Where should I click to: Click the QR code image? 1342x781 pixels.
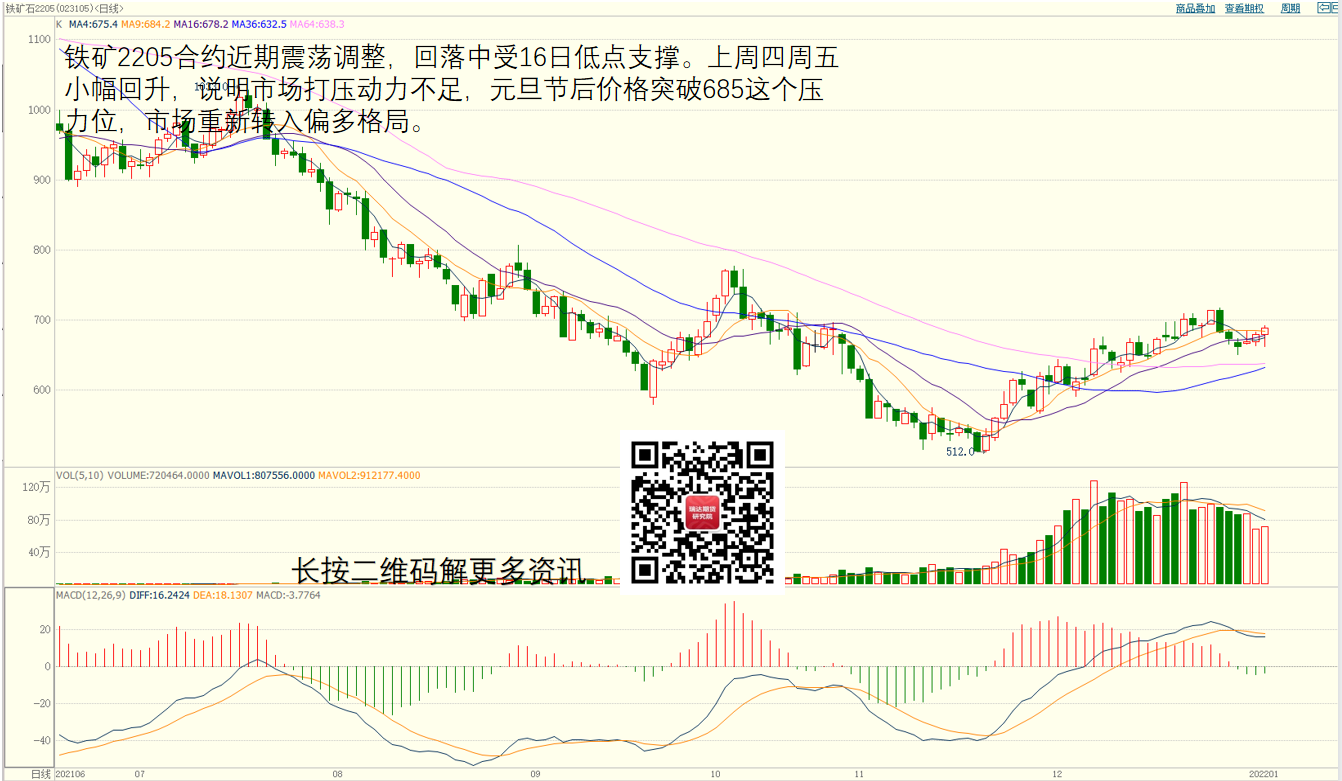point(703,512)
